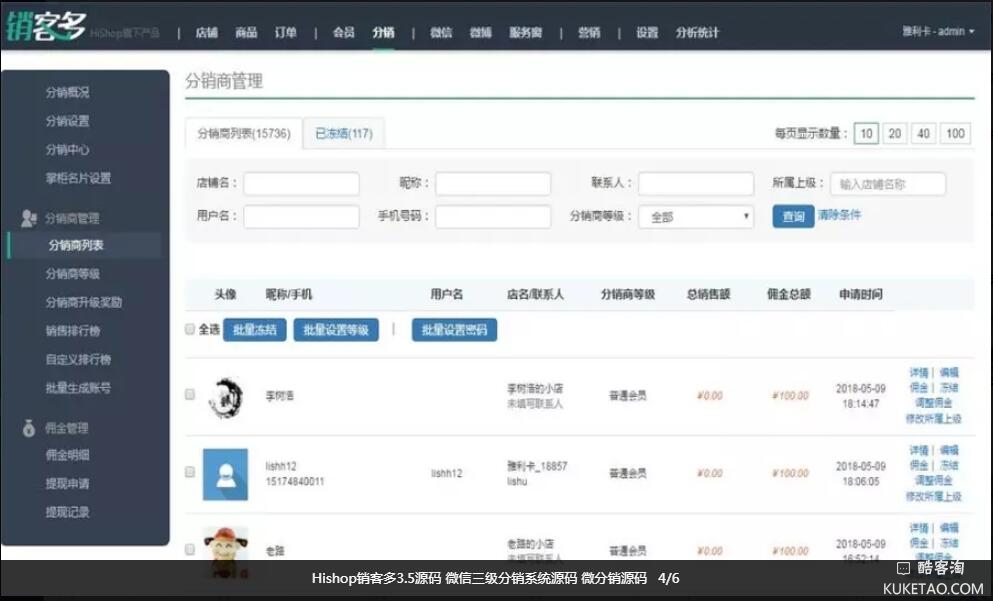Click the 批量冻结 button
The image size is (993, 601).
(254, 330)
